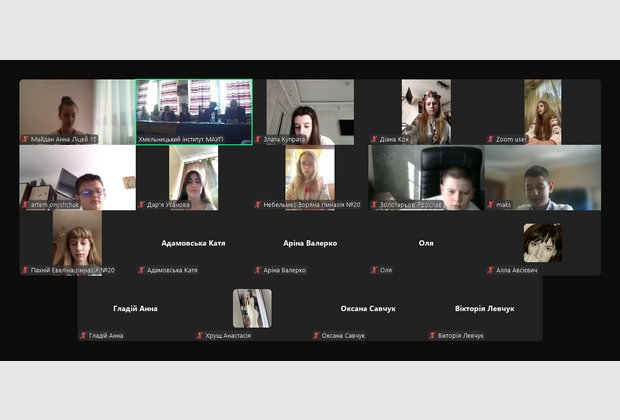
Task: Click the Оксана Савчук participant tile
Action: pyautogui.click(x=368, y=309)
